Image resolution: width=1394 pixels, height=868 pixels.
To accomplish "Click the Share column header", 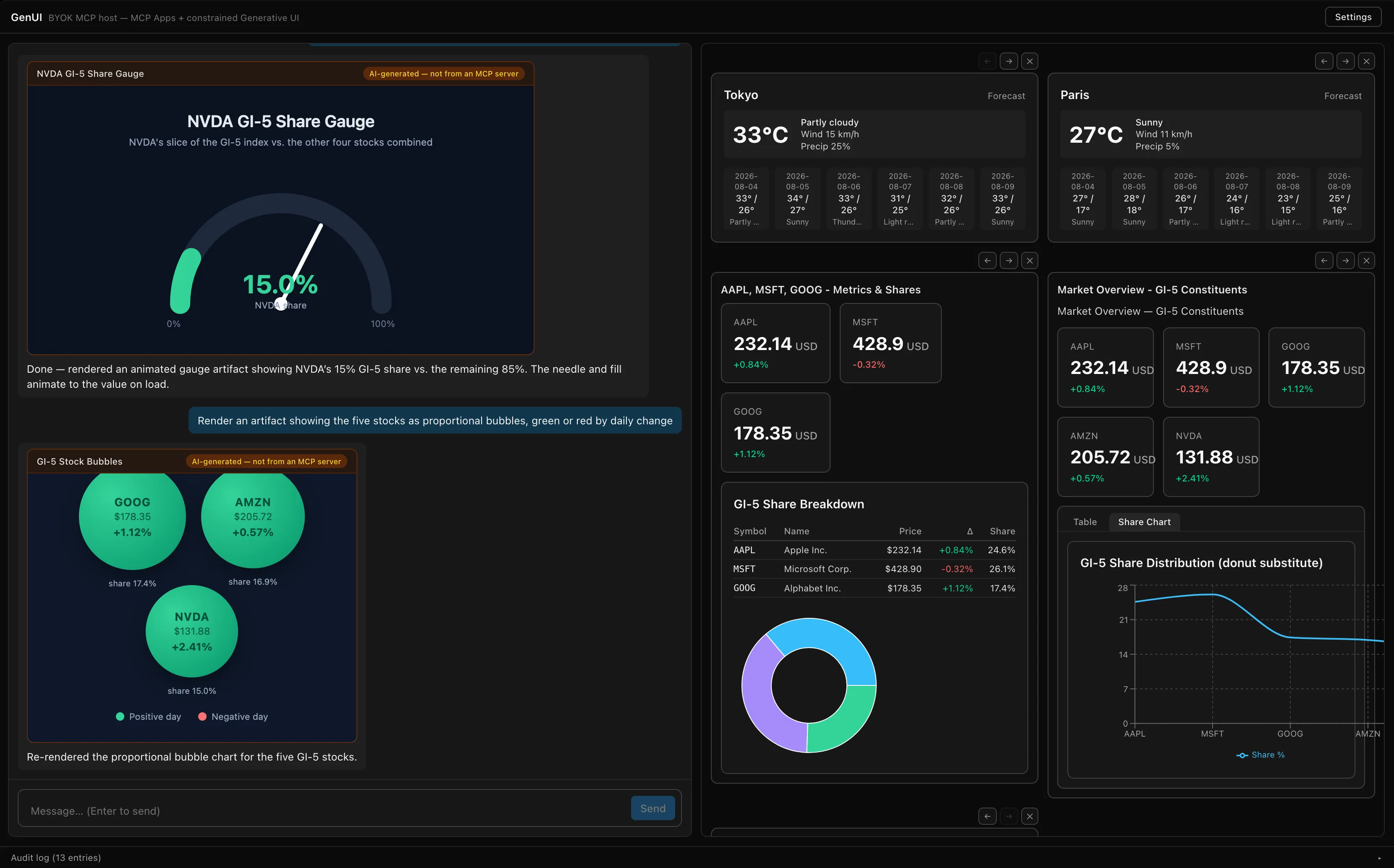I will [x=1002, y=531].
